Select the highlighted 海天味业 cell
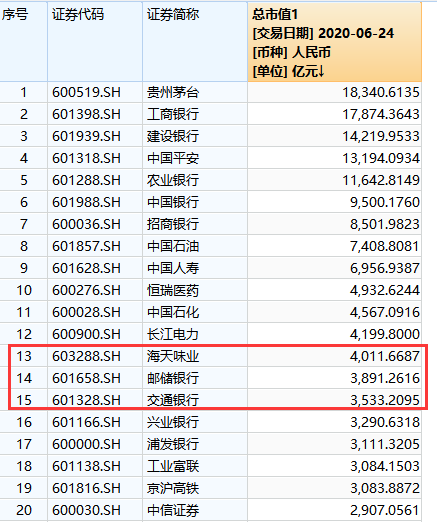Screen dimensions: 437x522 click(195, 356)
